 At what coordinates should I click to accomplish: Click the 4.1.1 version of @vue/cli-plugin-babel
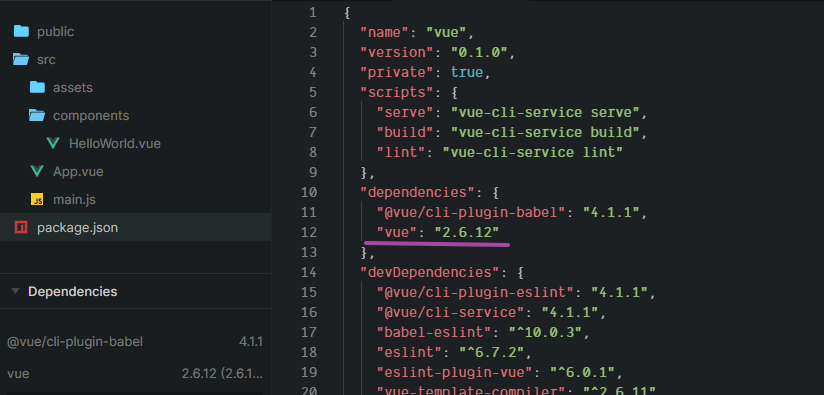tap(251, 342)
